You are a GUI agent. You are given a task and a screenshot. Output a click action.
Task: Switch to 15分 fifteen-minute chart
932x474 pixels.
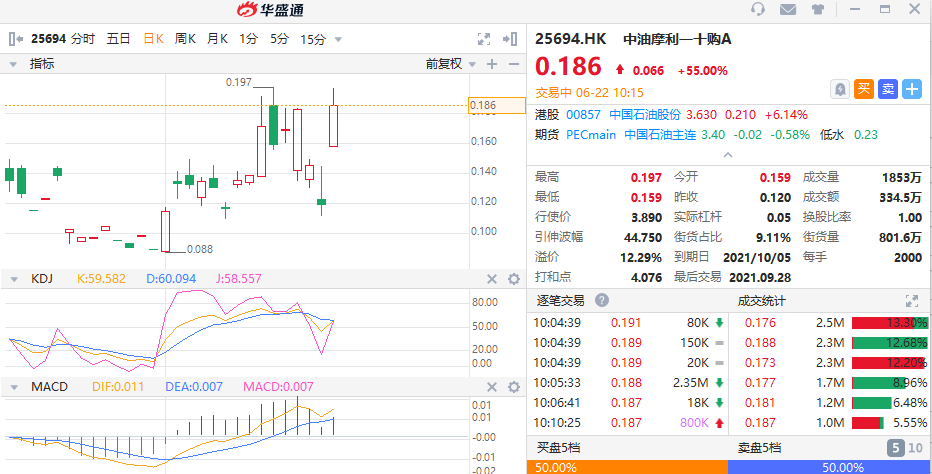click(x=313, y=39)
